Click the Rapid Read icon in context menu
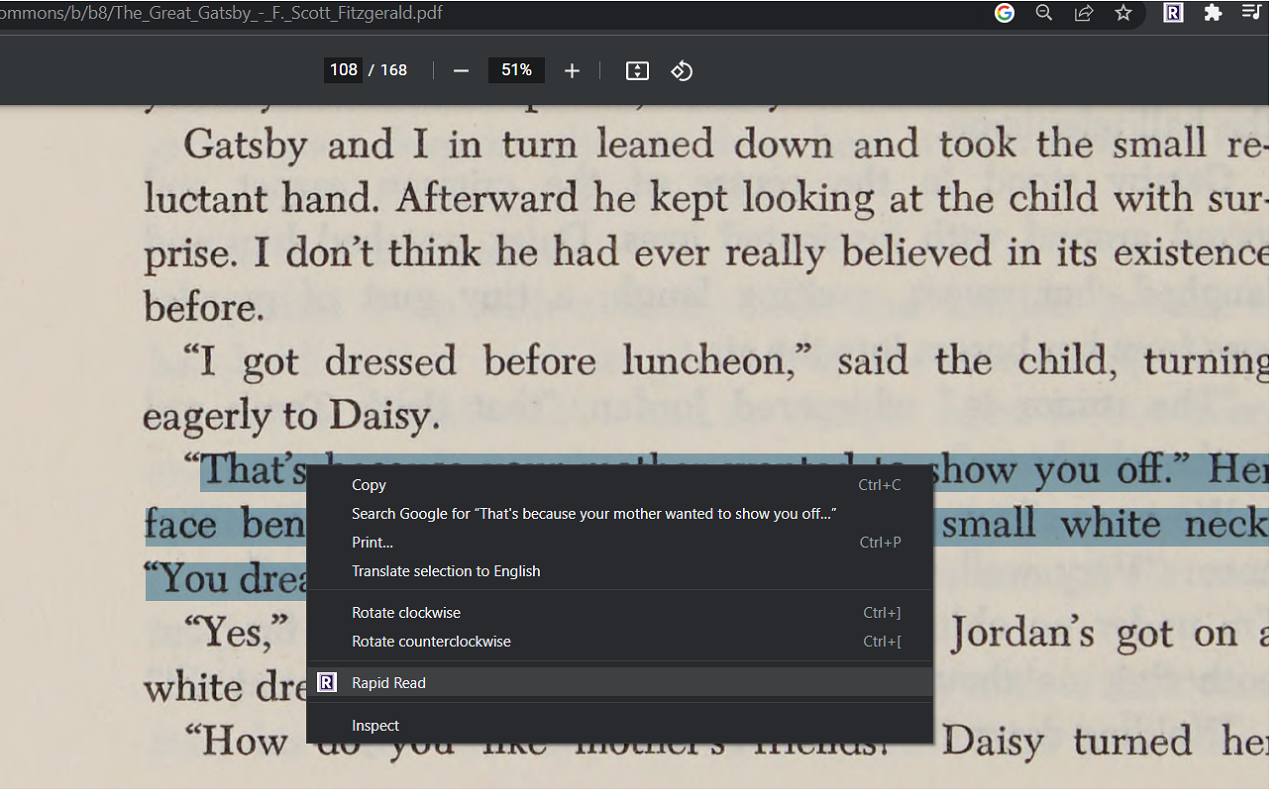Screen dimensions: 1280x800 (x=327, y=683)
